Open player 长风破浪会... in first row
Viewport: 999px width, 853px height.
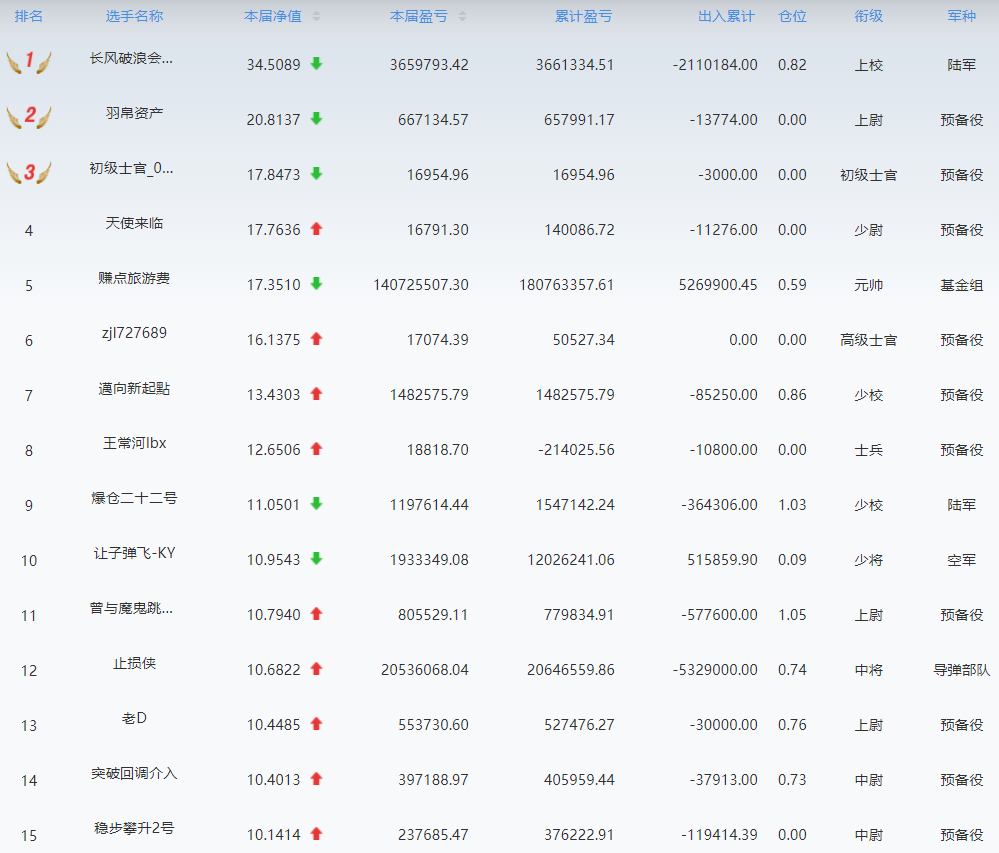coord(131,59)
